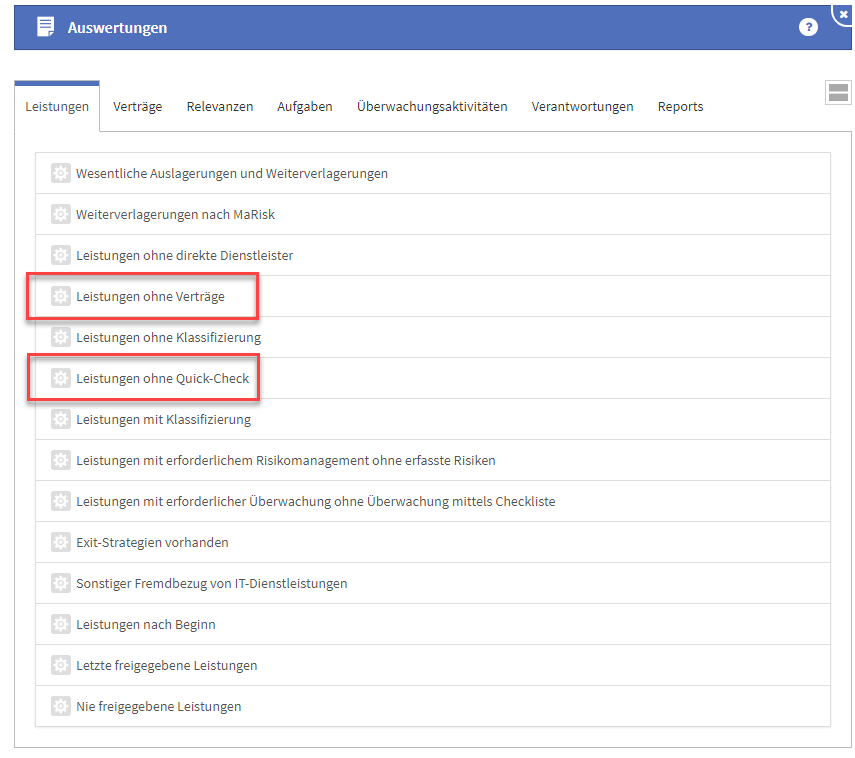
Task: Switch to the Verträge tab
Action: point(137,107)
